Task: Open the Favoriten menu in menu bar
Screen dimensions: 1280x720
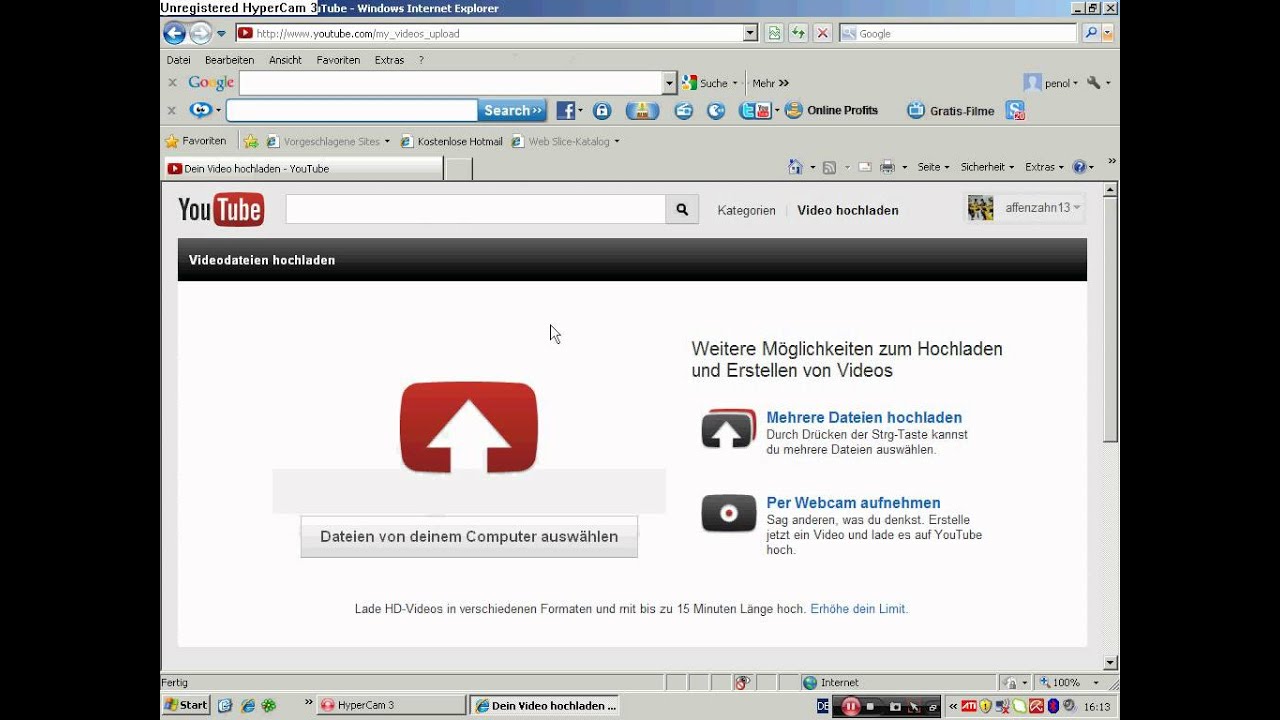Action: click(338, 60)
